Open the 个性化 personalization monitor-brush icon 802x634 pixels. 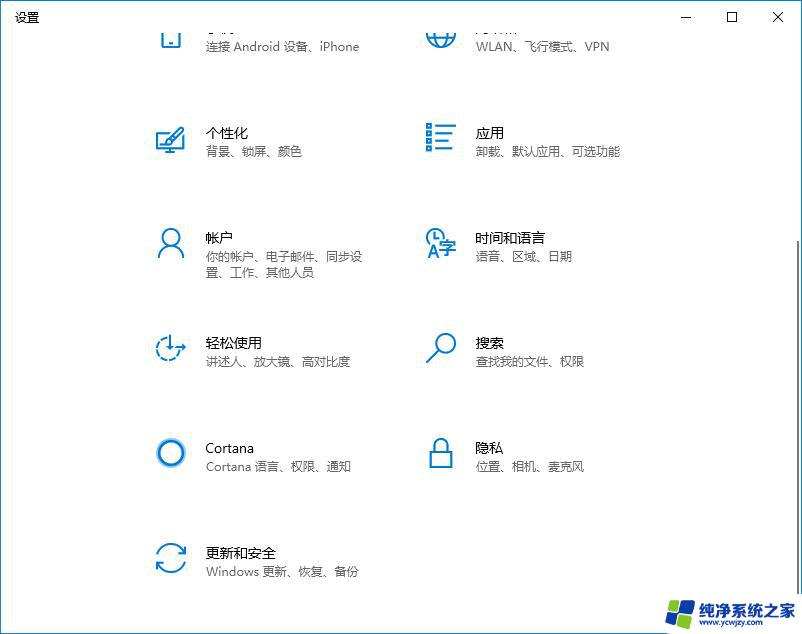point(170,140)
